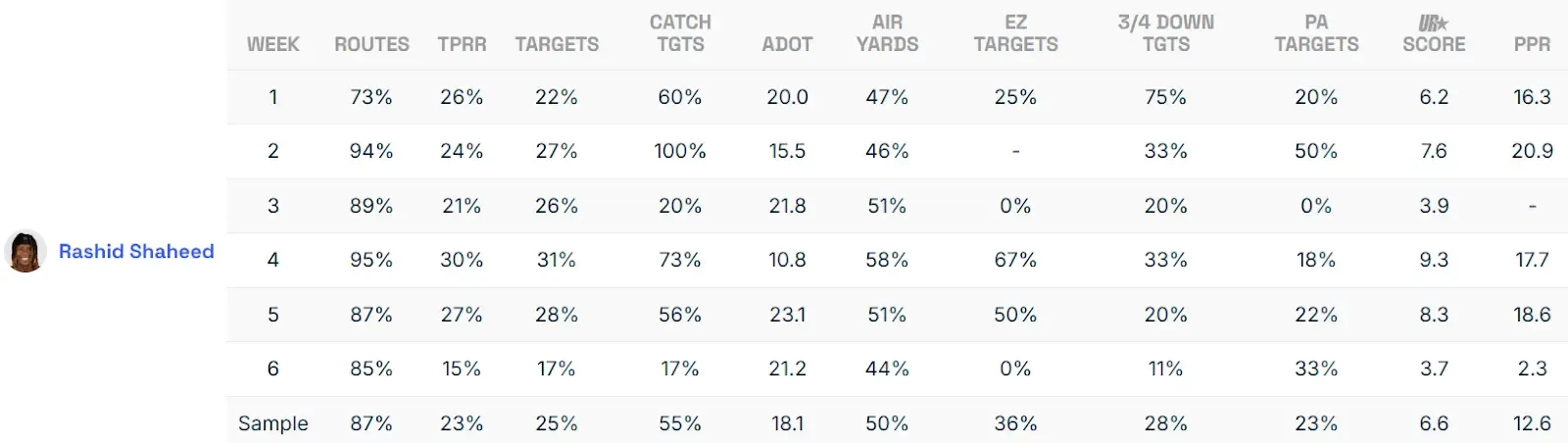
Task: Click Week 2 PPR value 20.9
Action: pos(1532,151)
